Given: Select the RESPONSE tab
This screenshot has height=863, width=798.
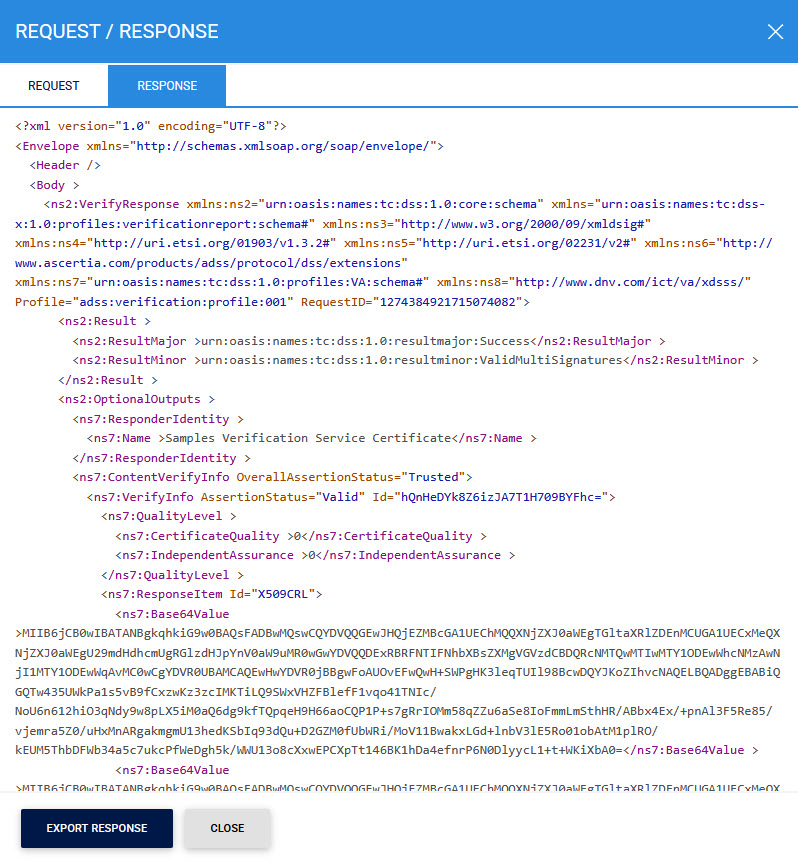Looking at the screenshot, I should pos(167,86).
